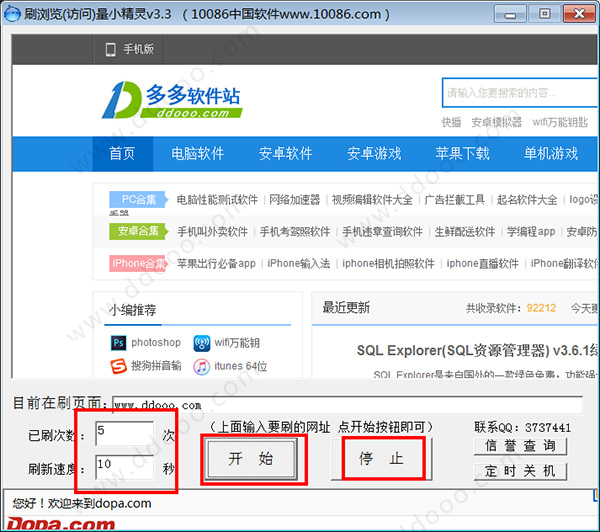Open 手机考驾照软件 link
600x532 pixels.
tap(295, 232)
